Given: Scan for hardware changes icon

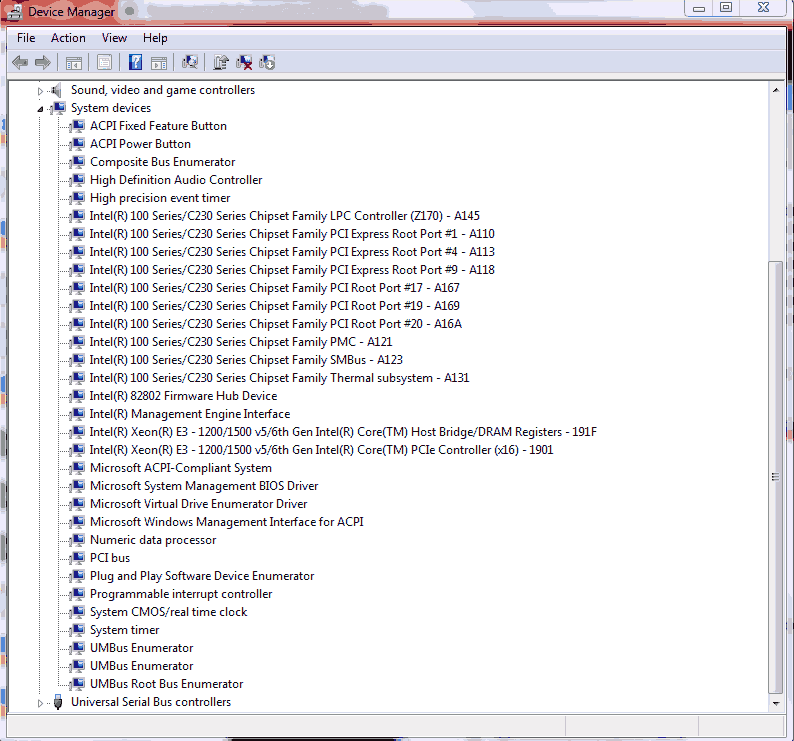Looking at the screenshot, I should pyautogui.click(x=190, y=62).
